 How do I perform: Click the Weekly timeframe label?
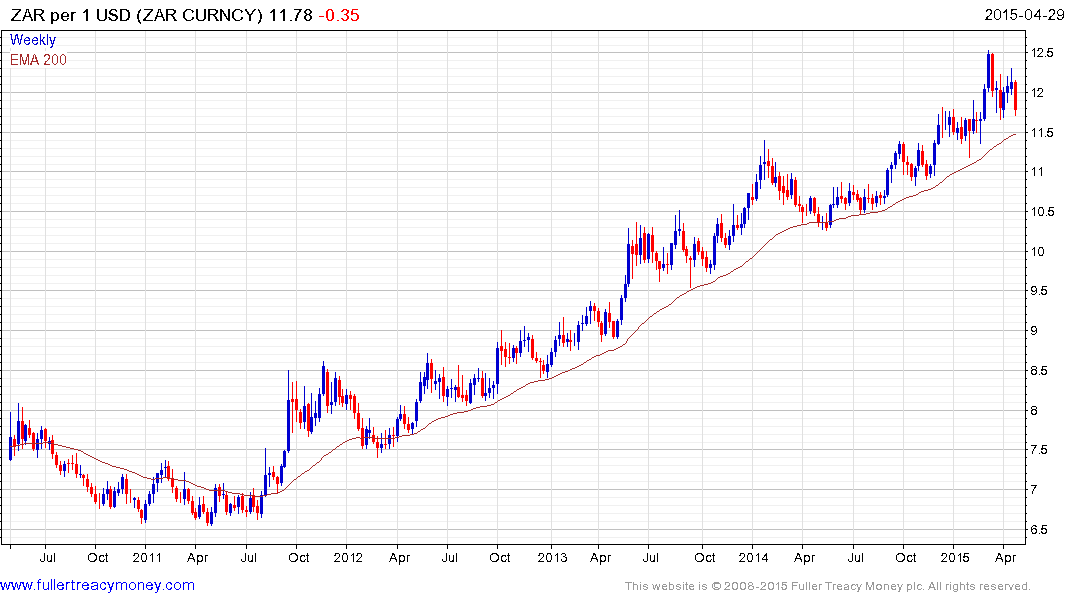33,40
